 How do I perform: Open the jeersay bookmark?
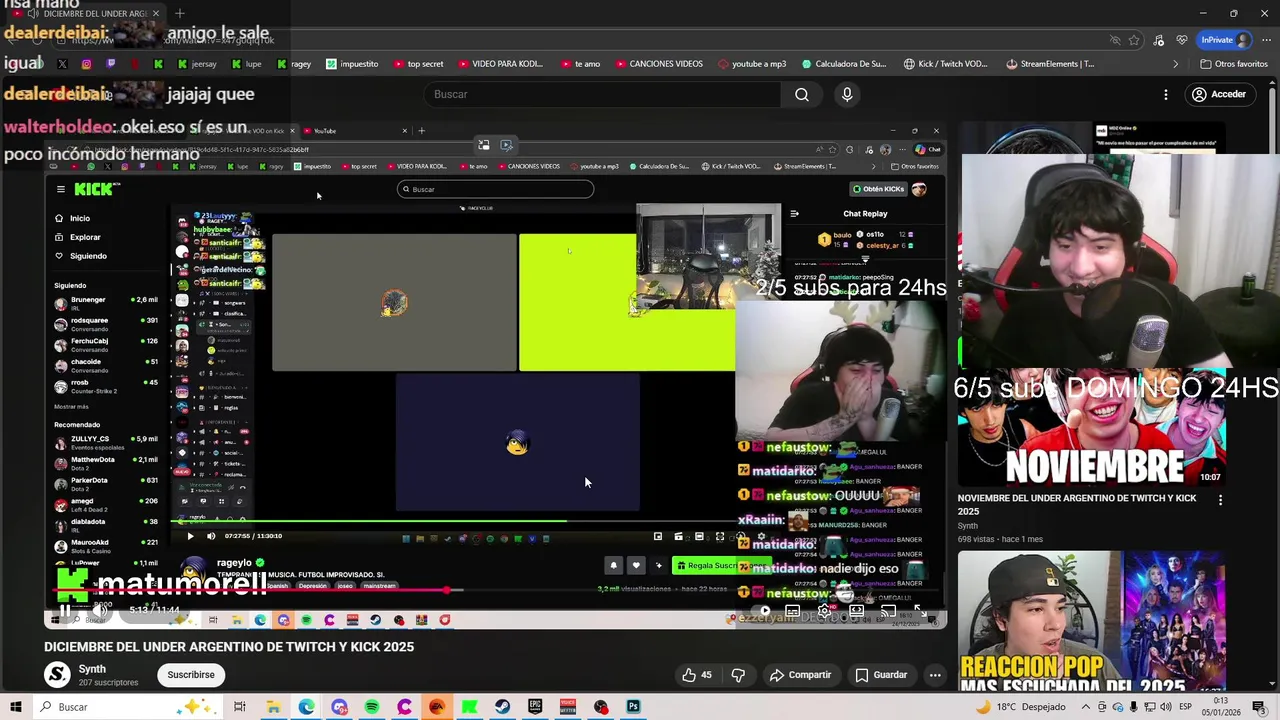tap(197, 64)
